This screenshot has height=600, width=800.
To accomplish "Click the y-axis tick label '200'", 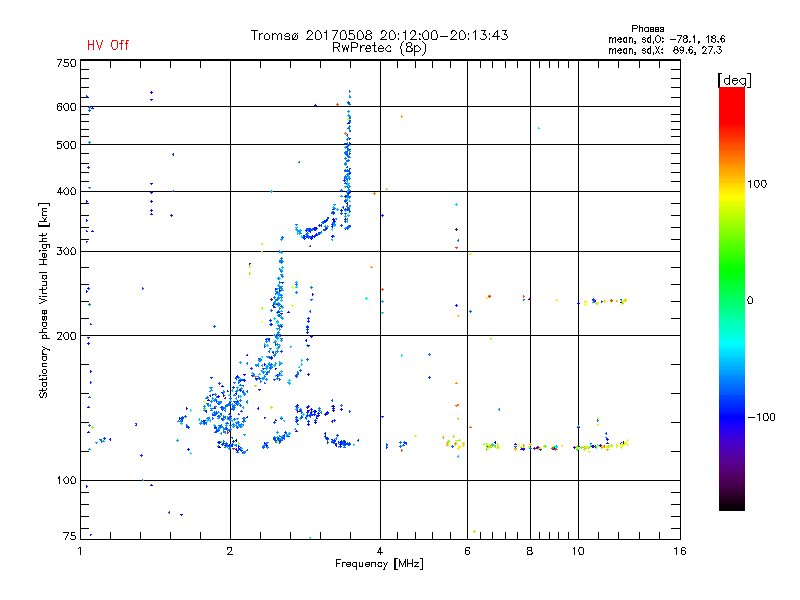I will tap(66, 336).
